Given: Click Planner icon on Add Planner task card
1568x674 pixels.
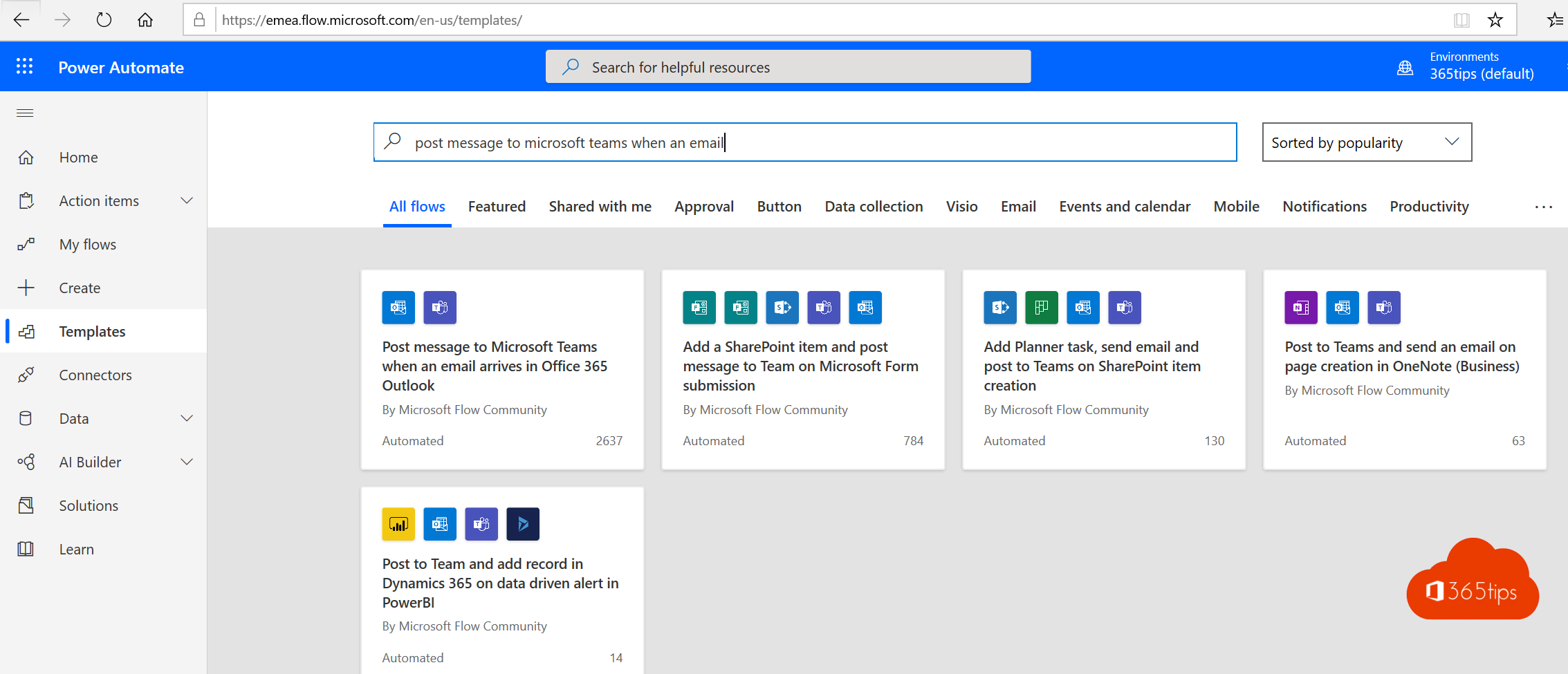Looking at the screenshot, I should click(1042, 308).
